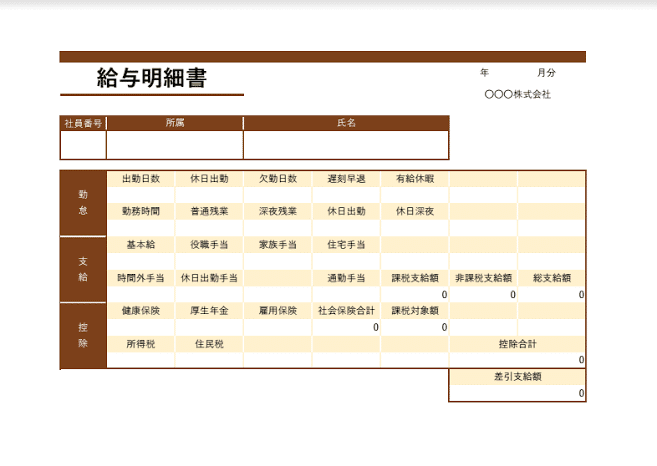657x466 pixels.
Task: Click the empty value cell under 時間外手当
Action: click(x=141, y=295)
